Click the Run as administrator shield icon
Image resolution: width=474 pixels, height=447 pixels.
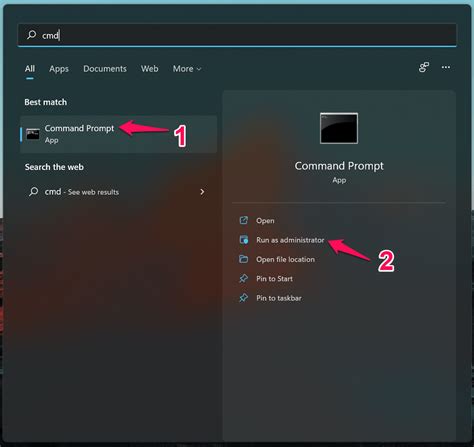[244, 239]
